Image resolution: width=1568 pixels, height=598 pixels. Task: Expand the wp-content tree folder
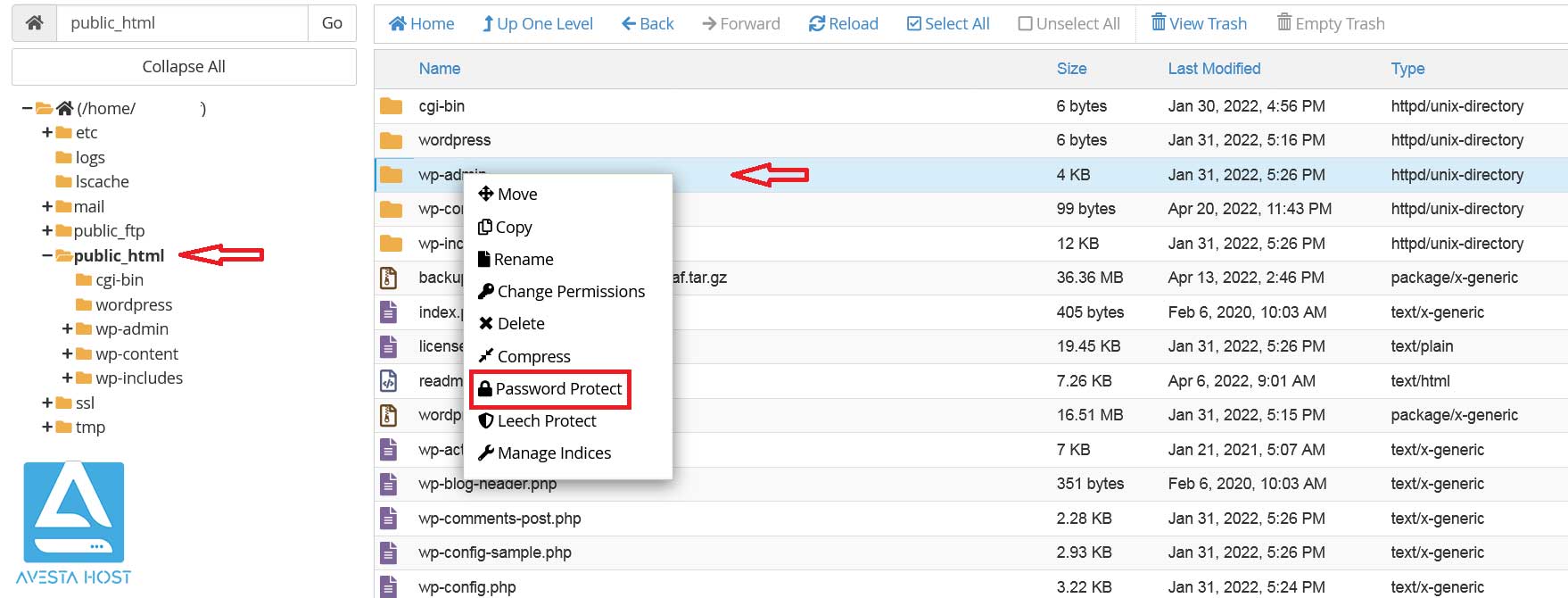pos(68,354)
